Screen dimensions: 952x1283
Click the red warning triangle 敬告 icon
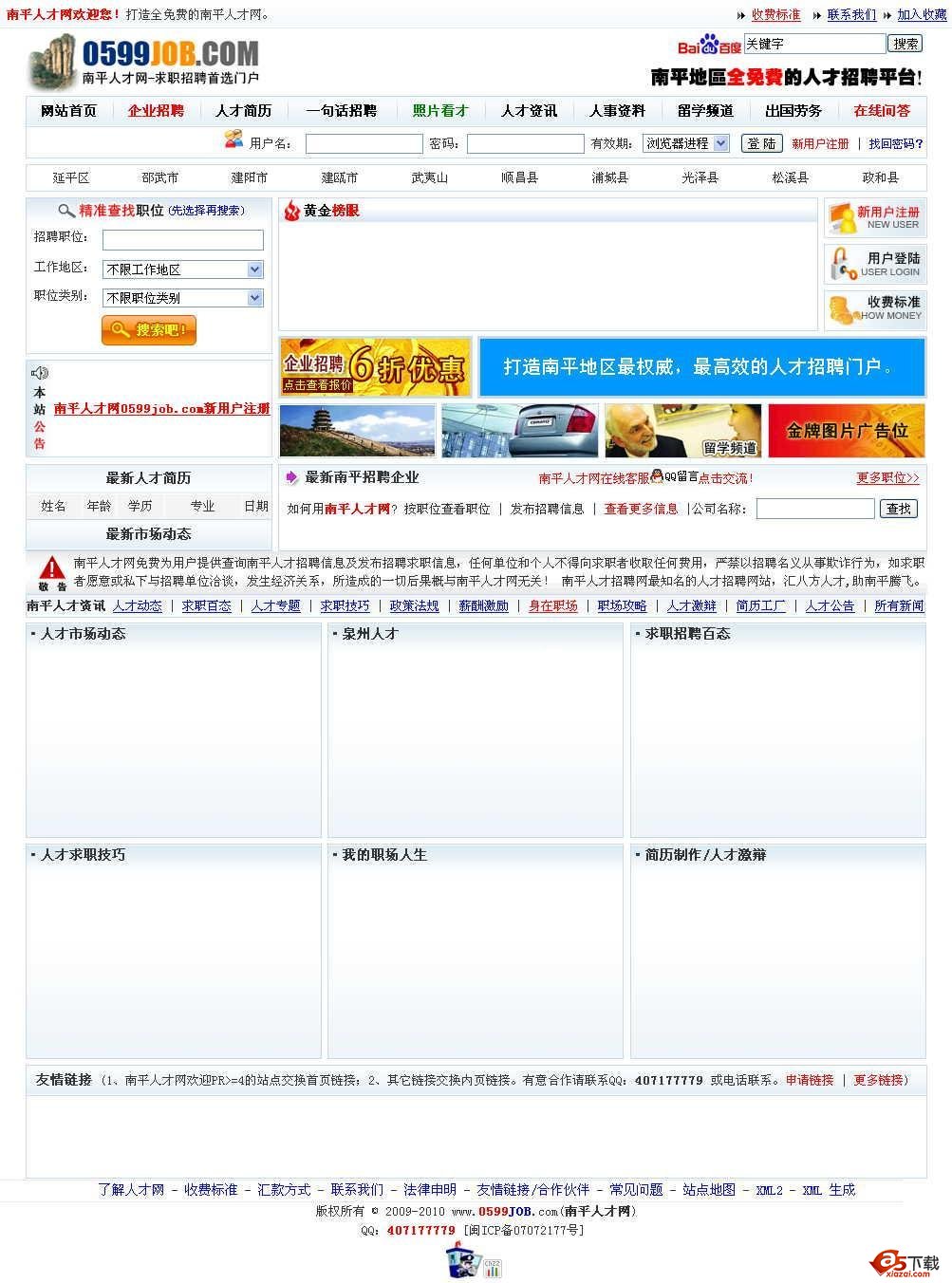(x=51, y=568)
